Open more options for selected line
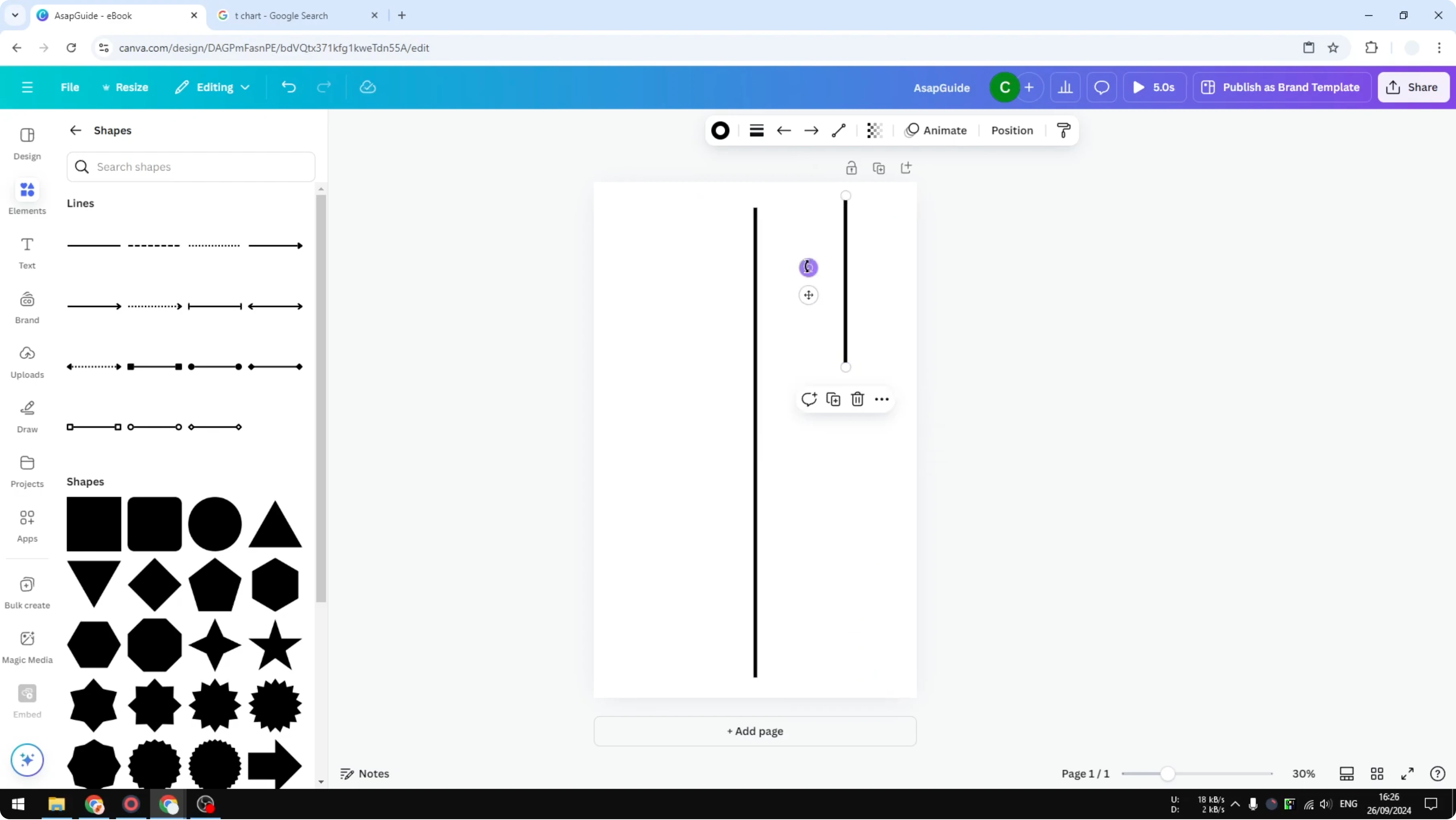The height and width of the screenshot is (820, 1456). (x=882, y=399)
